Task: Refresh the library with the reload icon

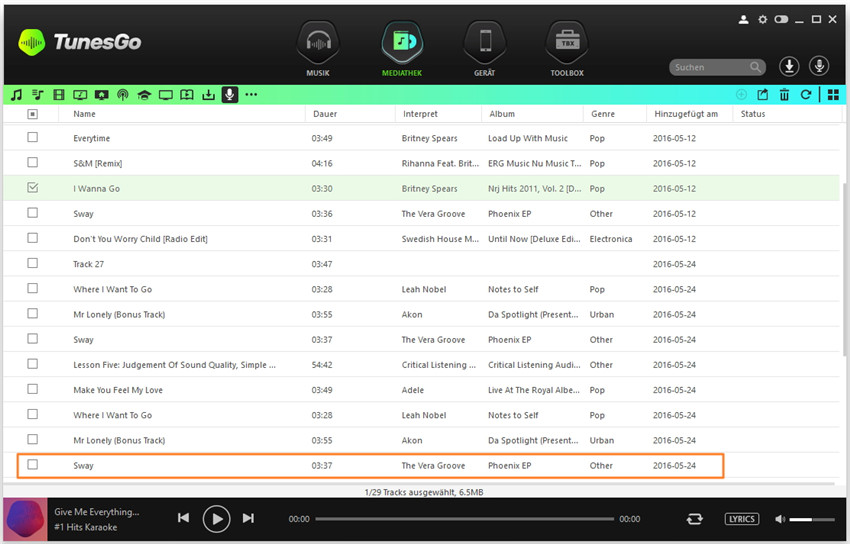Action: (805, 95)
